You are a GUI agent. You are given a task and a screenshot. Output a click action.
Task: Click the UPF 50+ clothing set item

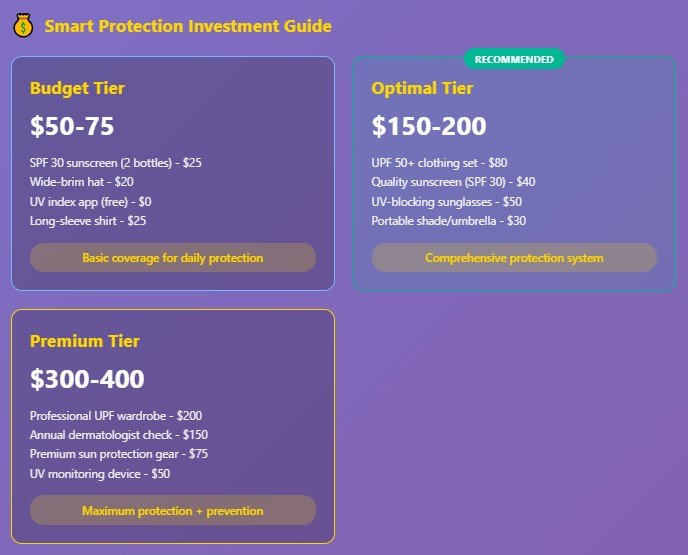(x=439, y=163)
